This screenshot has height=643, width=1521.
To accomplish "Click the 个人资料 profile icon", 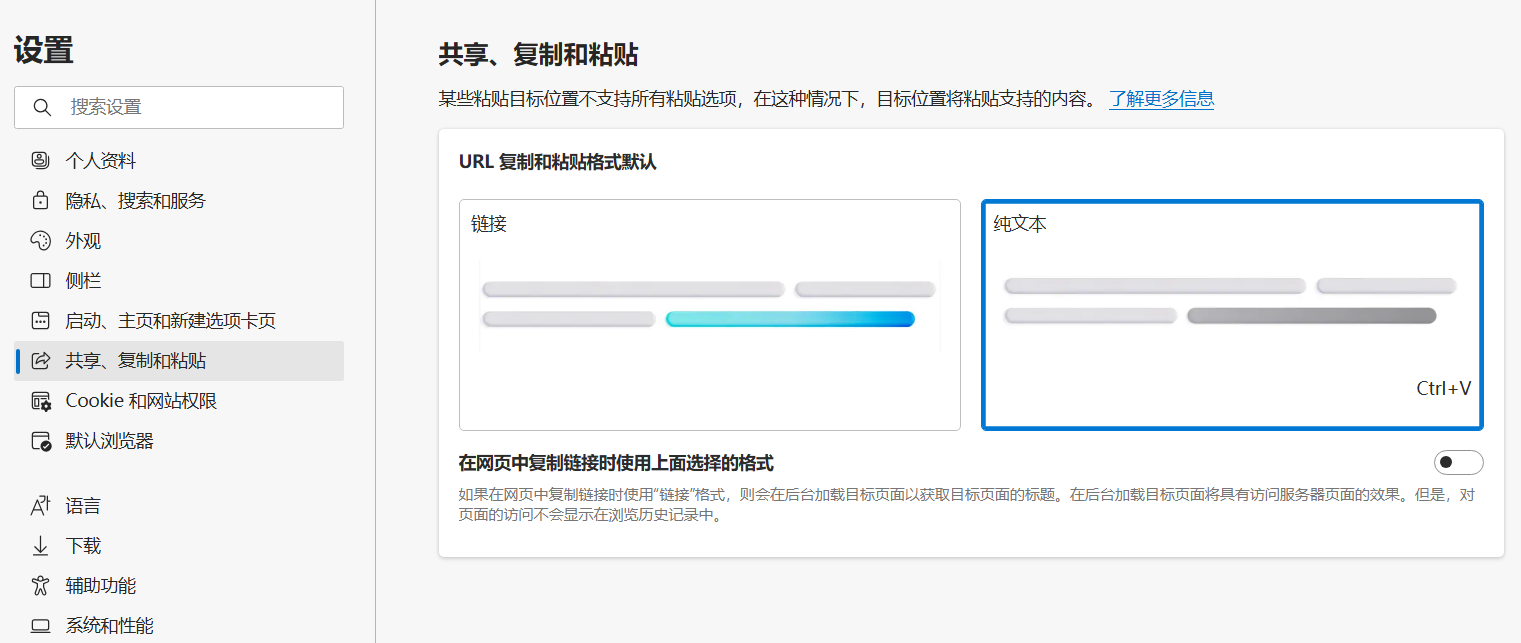I will point(40,161).
